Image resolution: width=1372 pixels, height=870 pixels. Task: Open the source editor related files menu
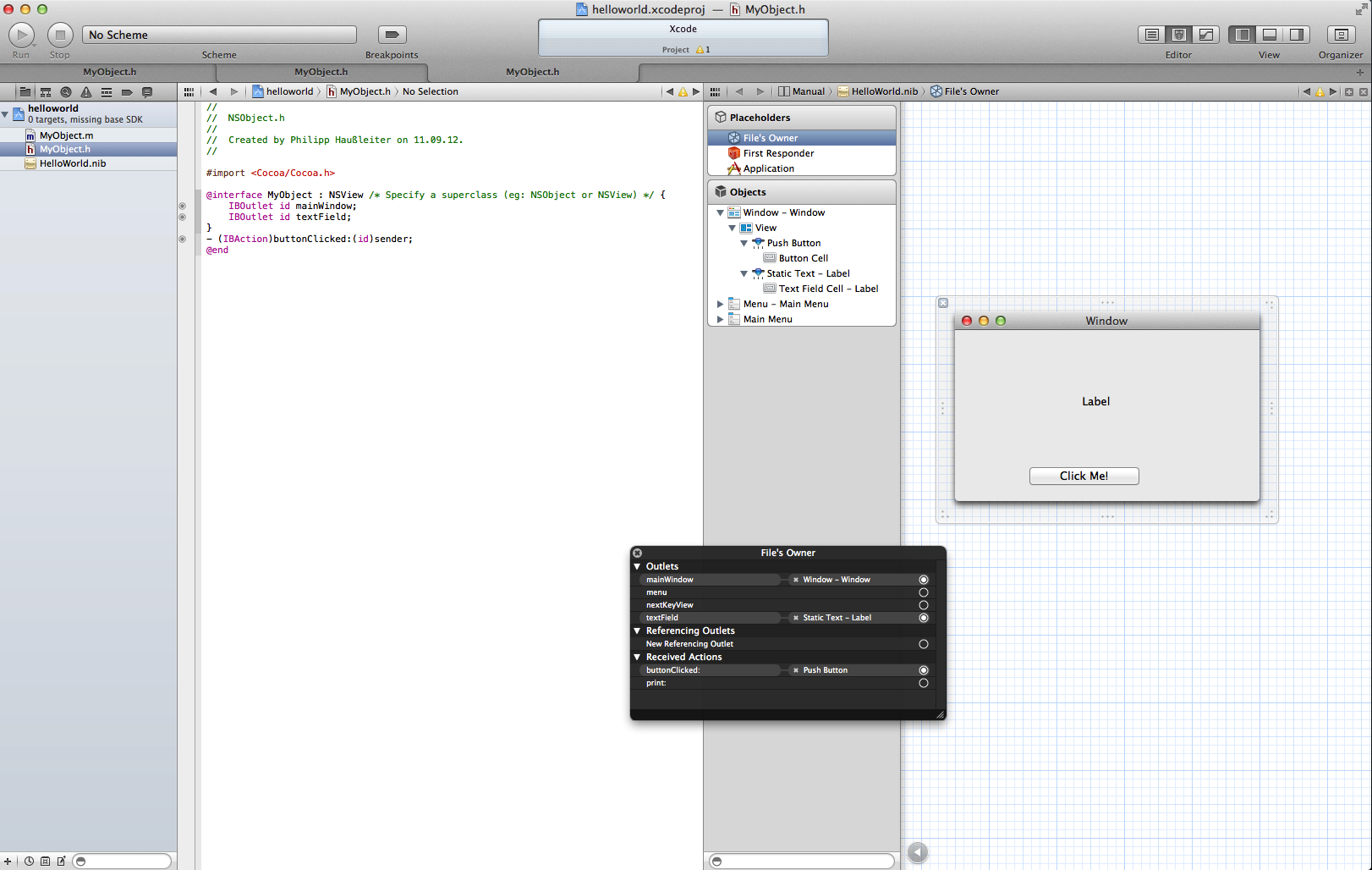[189, 91]
